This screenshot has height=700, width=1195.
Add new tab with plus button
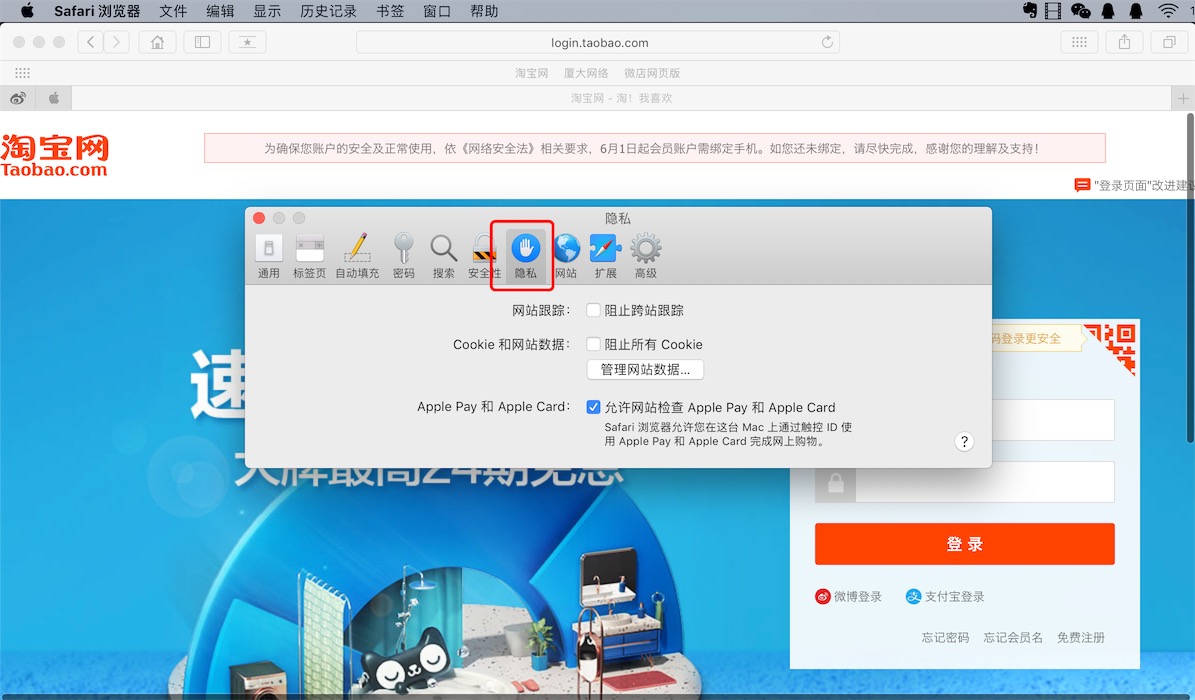(1183, 98)
